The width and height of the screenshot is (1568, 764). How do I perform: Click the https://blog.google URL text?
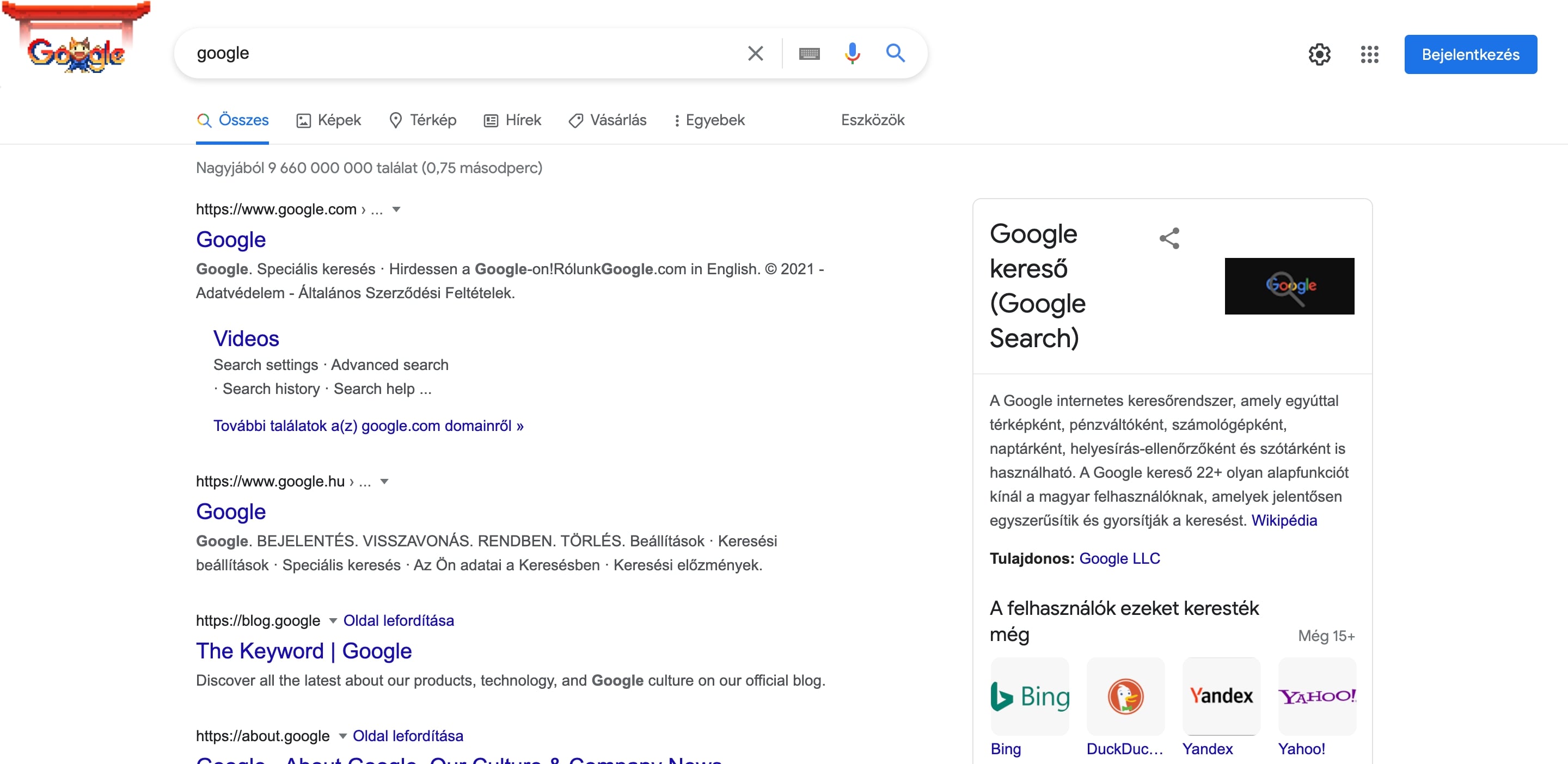tap(258, 620)
